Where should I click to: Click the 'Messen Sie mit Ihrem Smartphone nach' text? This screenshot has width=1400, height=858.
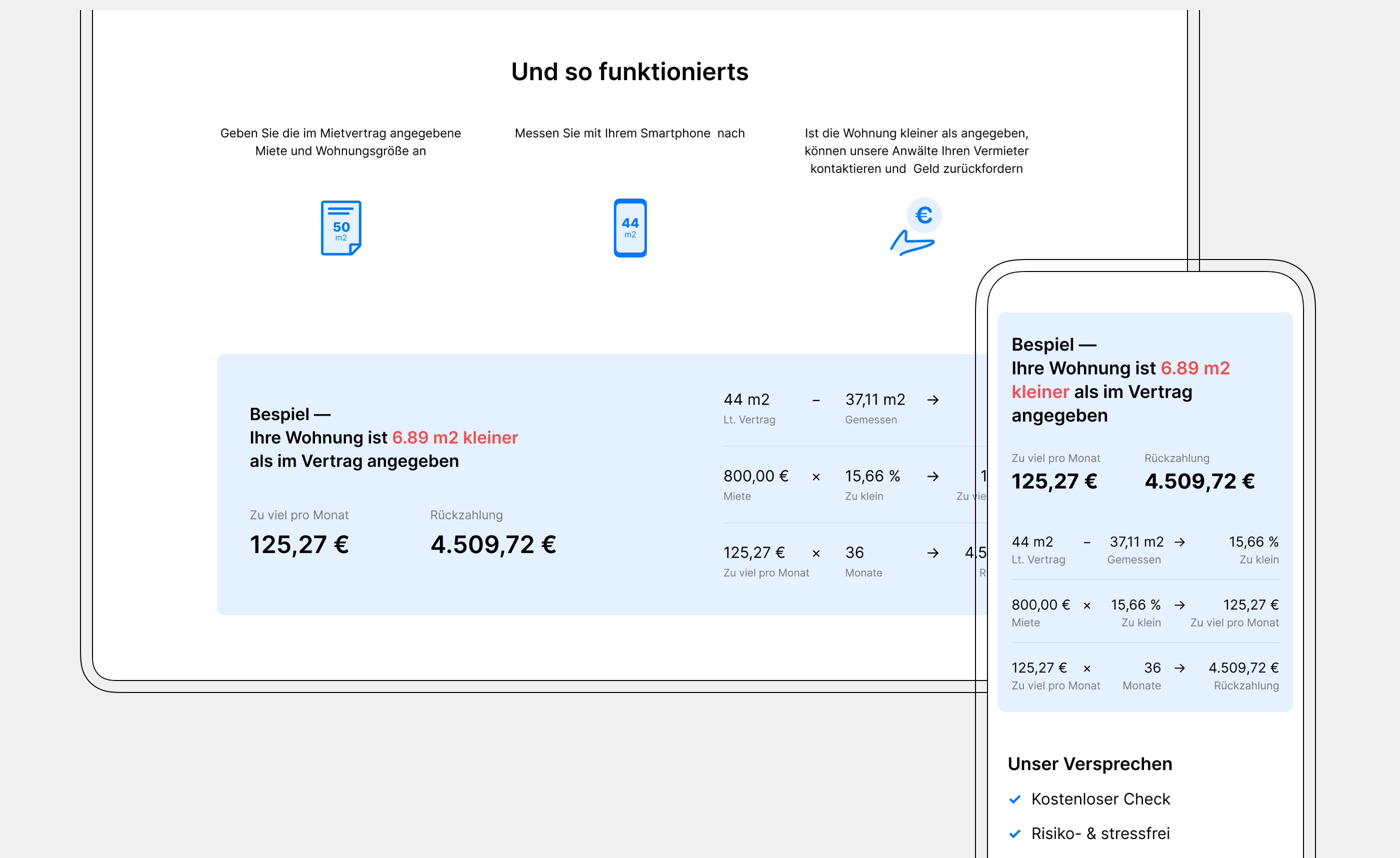(x=629, y=133)
